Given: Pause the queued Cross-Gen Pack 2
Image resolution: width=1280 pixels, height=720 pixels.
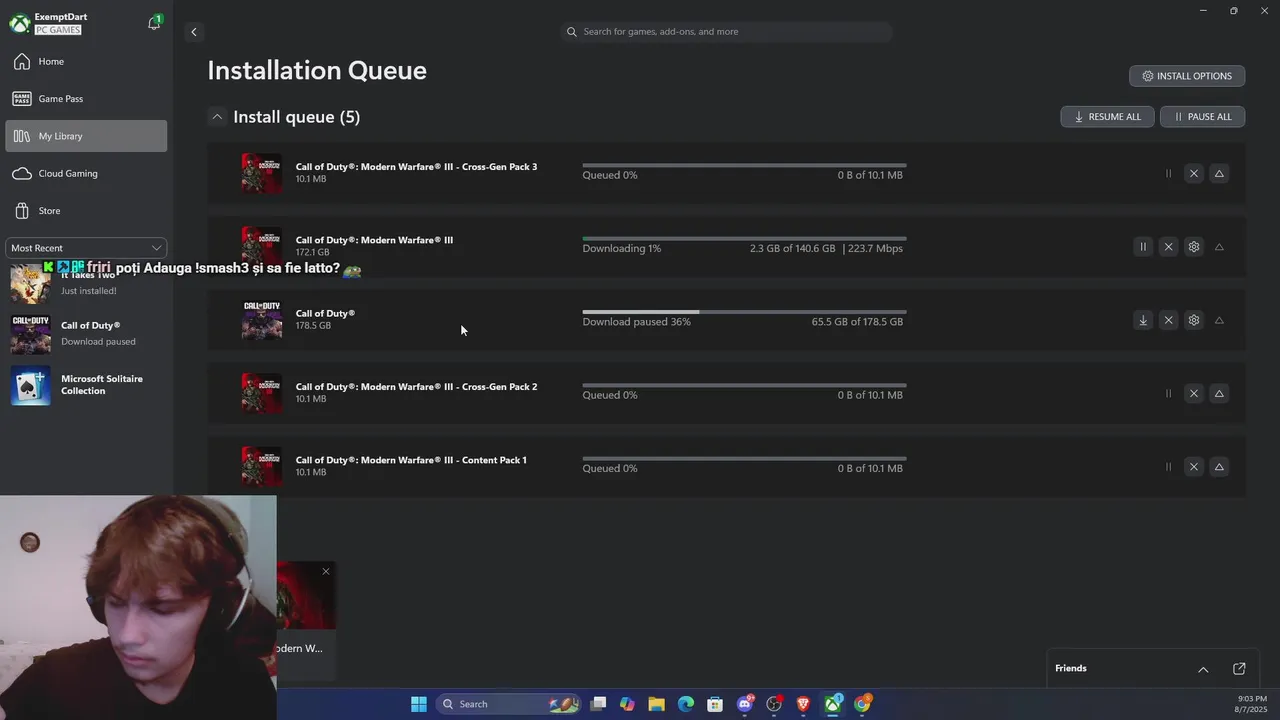Looking at the screenshot, I should pos(1168,394).
